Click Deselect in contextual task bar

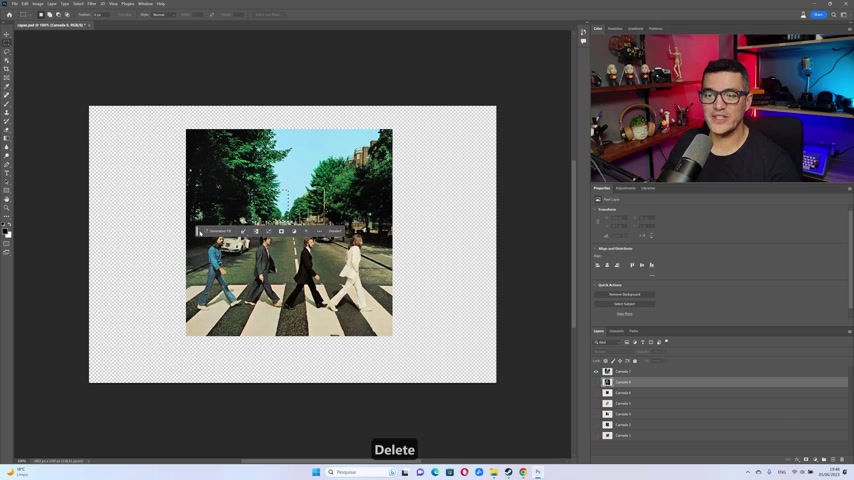click(335, 231)
